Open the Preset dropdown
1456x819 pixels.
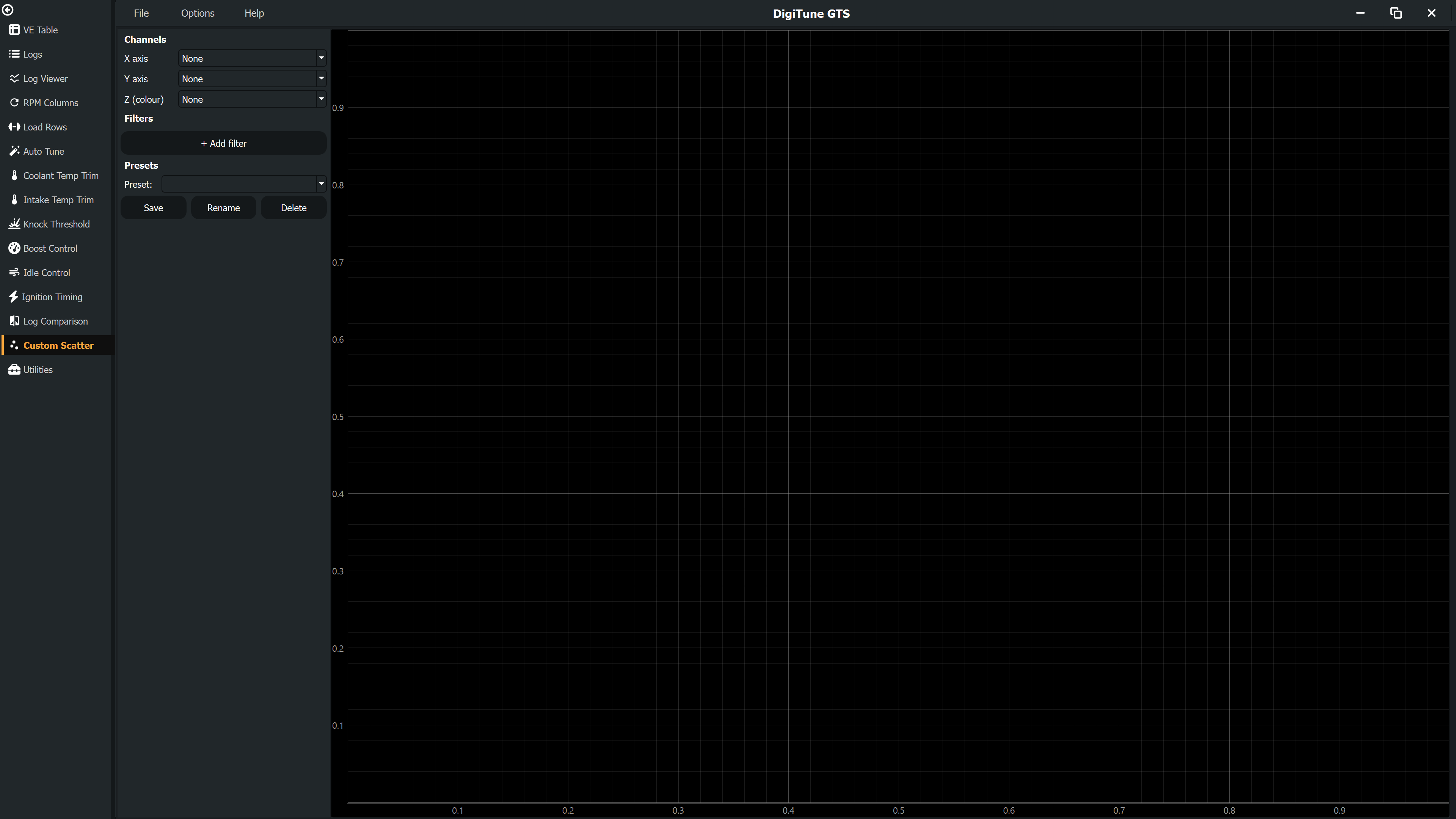[x=244, y=184]
